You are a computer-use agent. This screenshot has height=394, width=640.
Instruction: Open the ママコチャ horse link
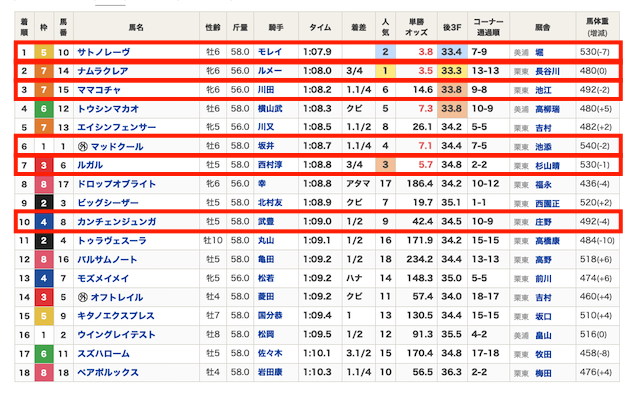click(99, 90)
